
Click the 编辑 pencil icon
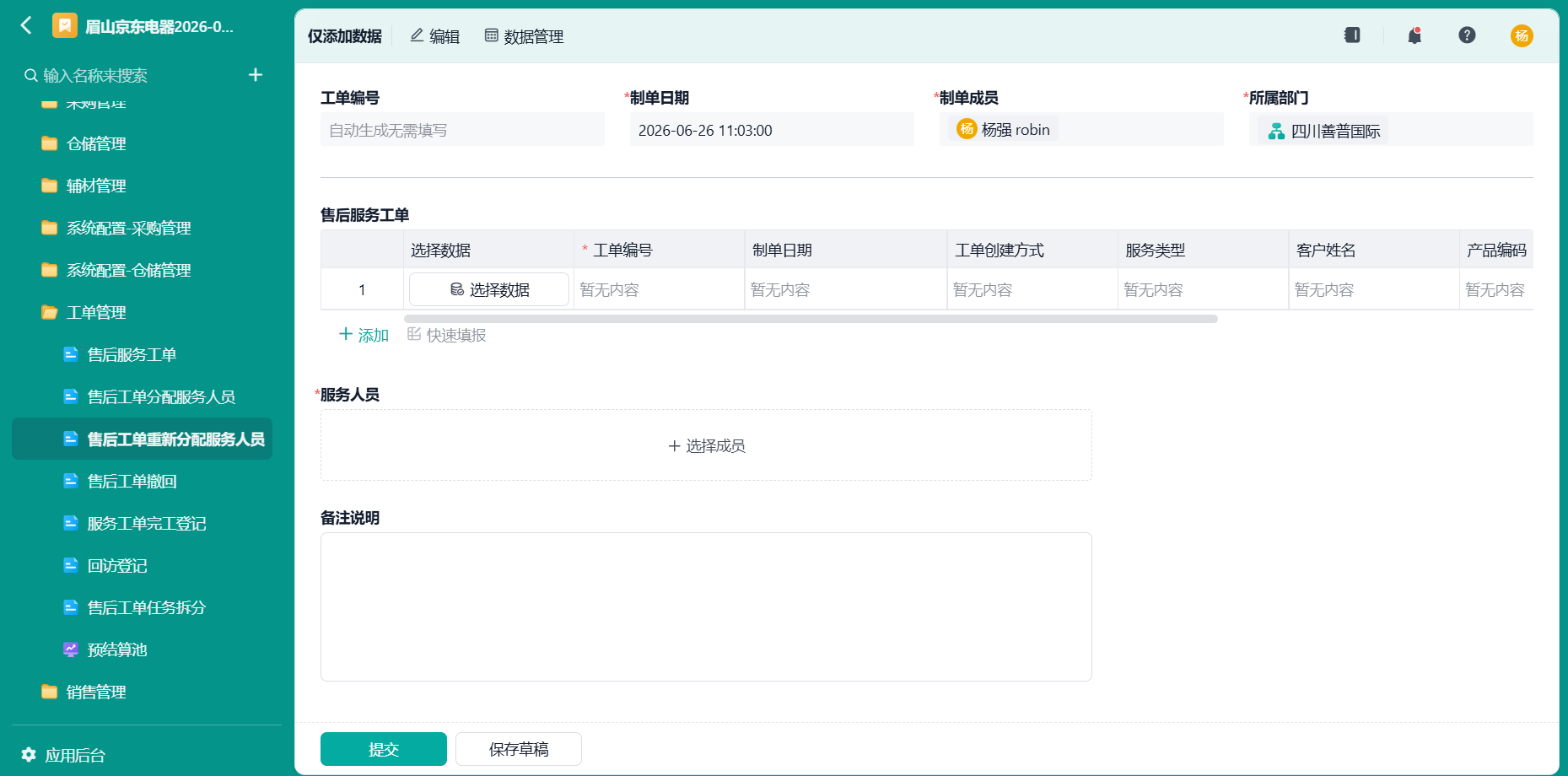pyautogui.click(x=417, y=35)
